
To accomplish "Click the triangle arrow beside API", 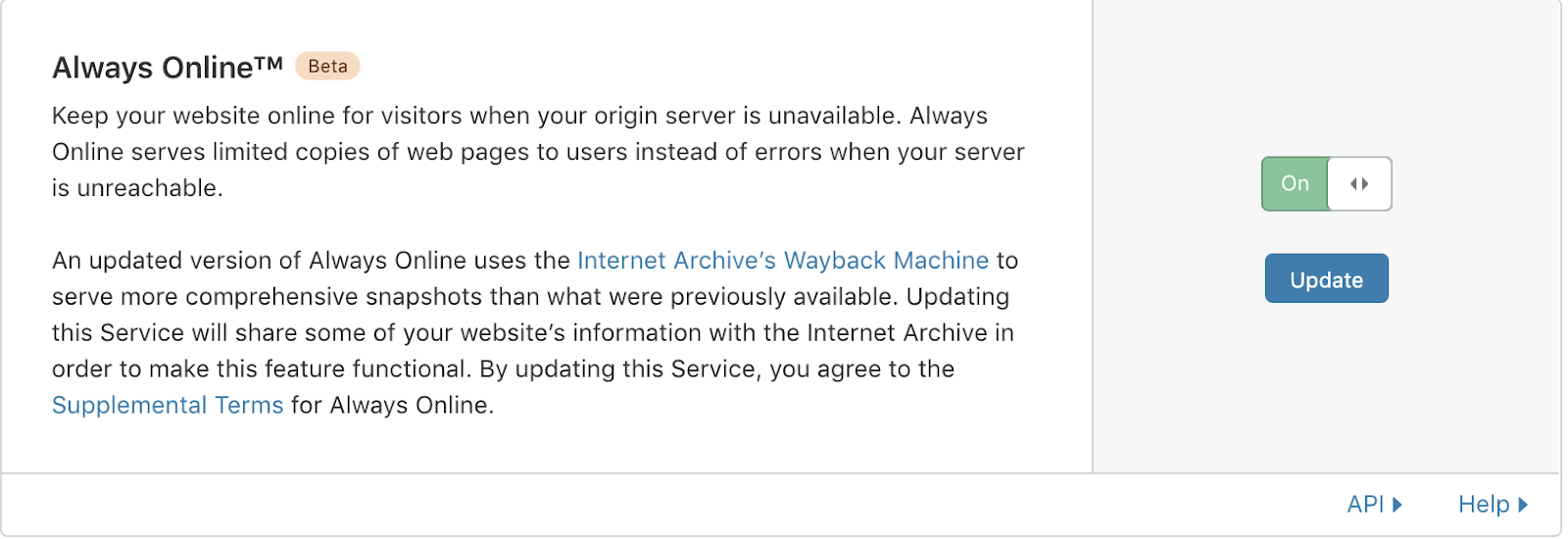I will pos(1397,505).
